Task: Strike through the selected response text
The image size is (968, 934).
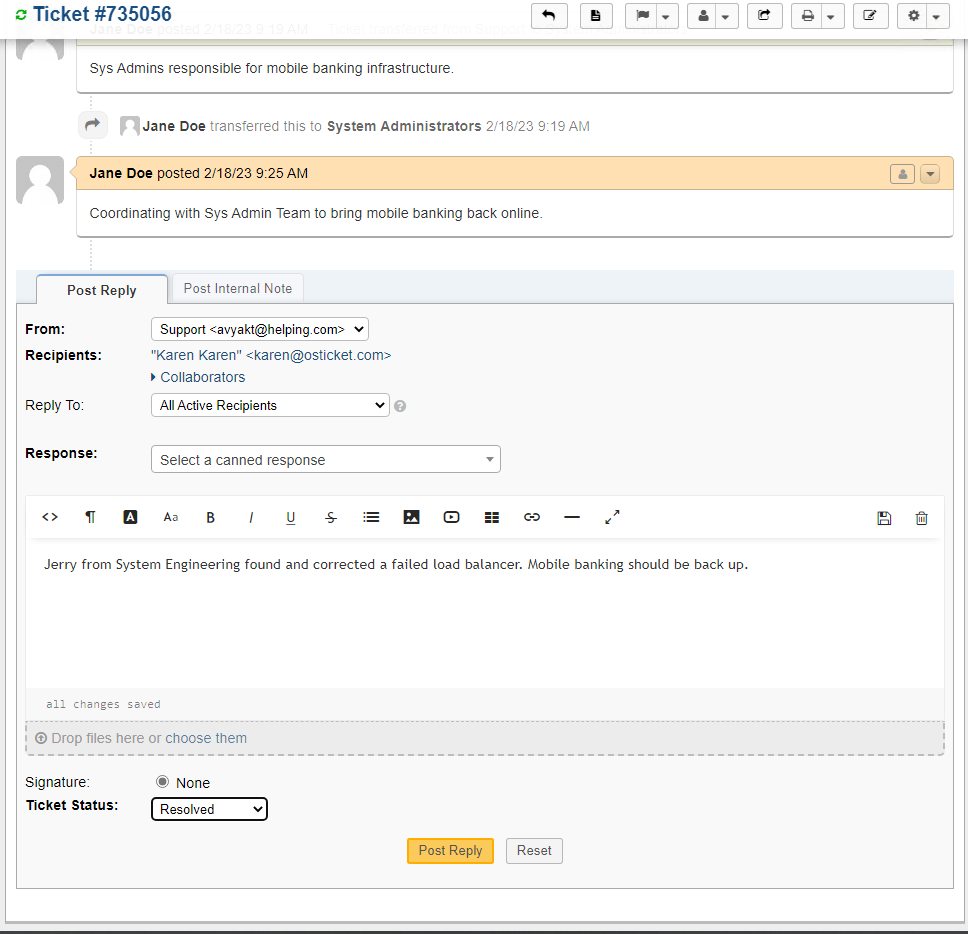Action: click(x=330, y=517)
